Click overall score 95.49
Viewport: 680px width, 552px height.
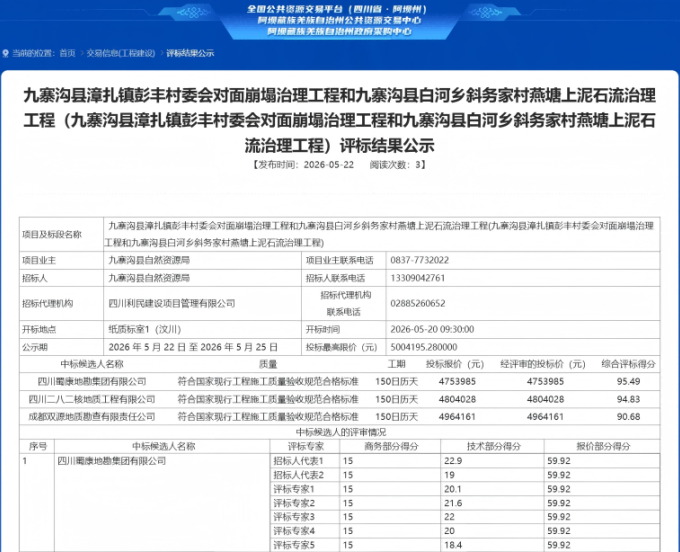[628, 382]
